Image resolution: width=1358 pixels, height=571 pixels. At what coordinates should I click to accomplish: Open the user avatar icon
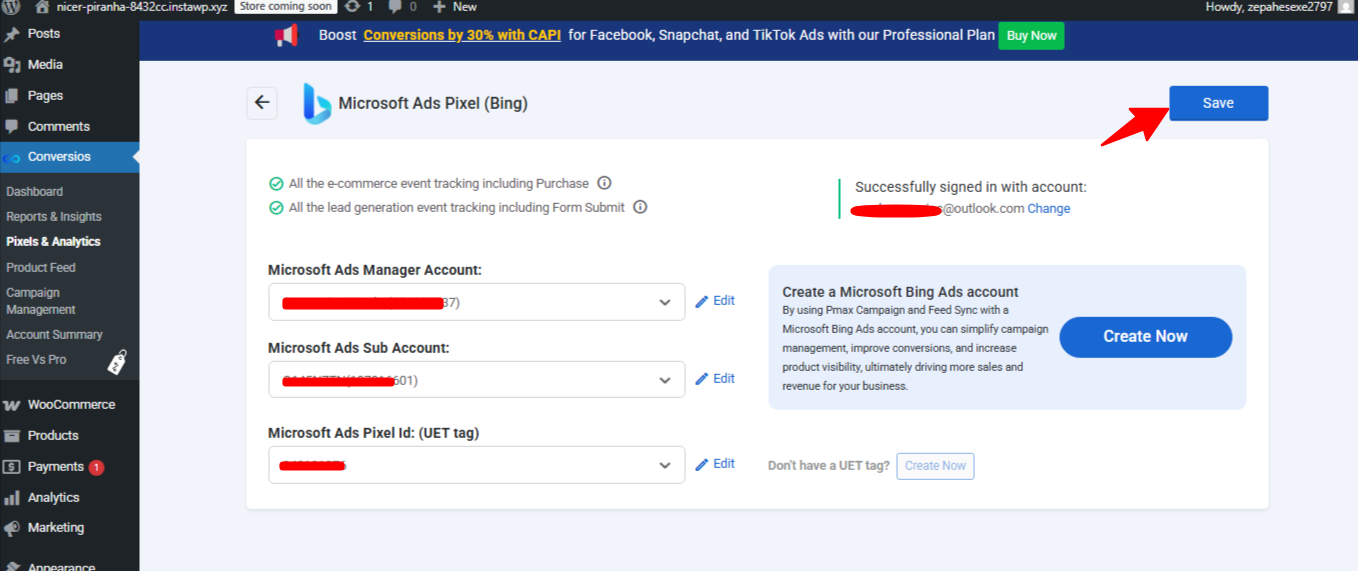(1345, 6)
